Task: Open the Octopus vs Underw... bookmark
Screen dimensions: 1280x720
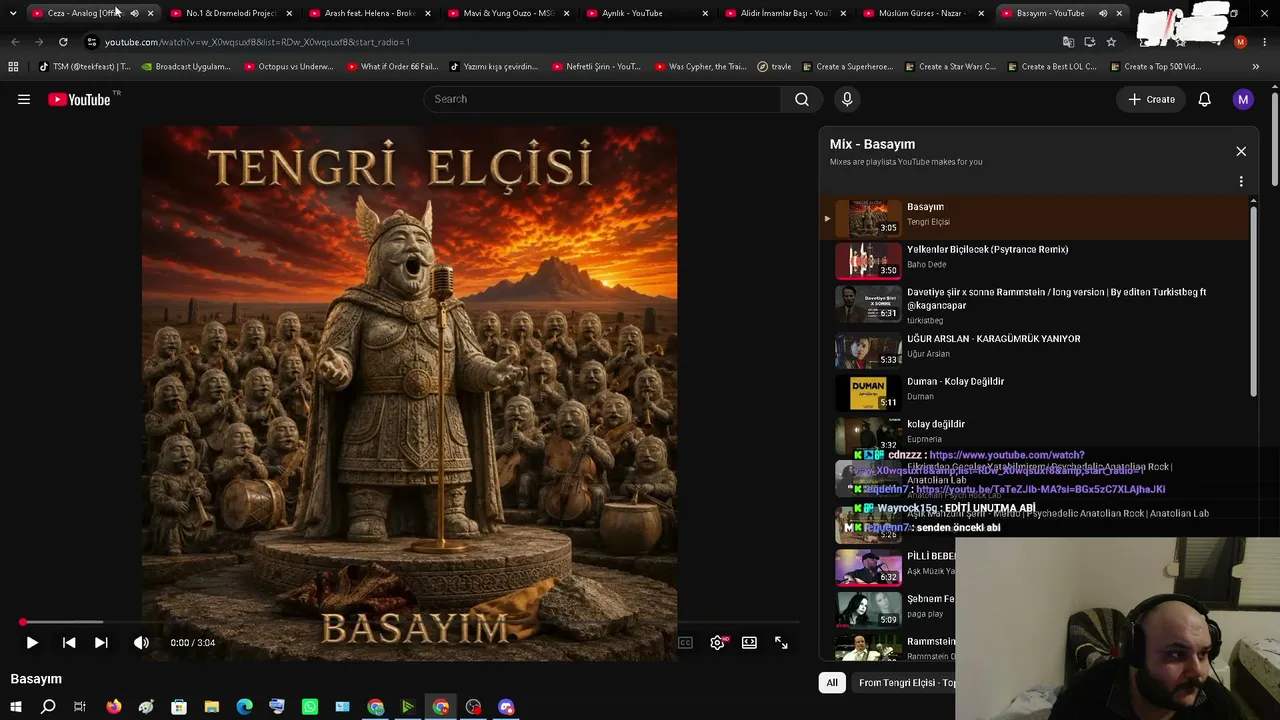Action: pos(288,67)
